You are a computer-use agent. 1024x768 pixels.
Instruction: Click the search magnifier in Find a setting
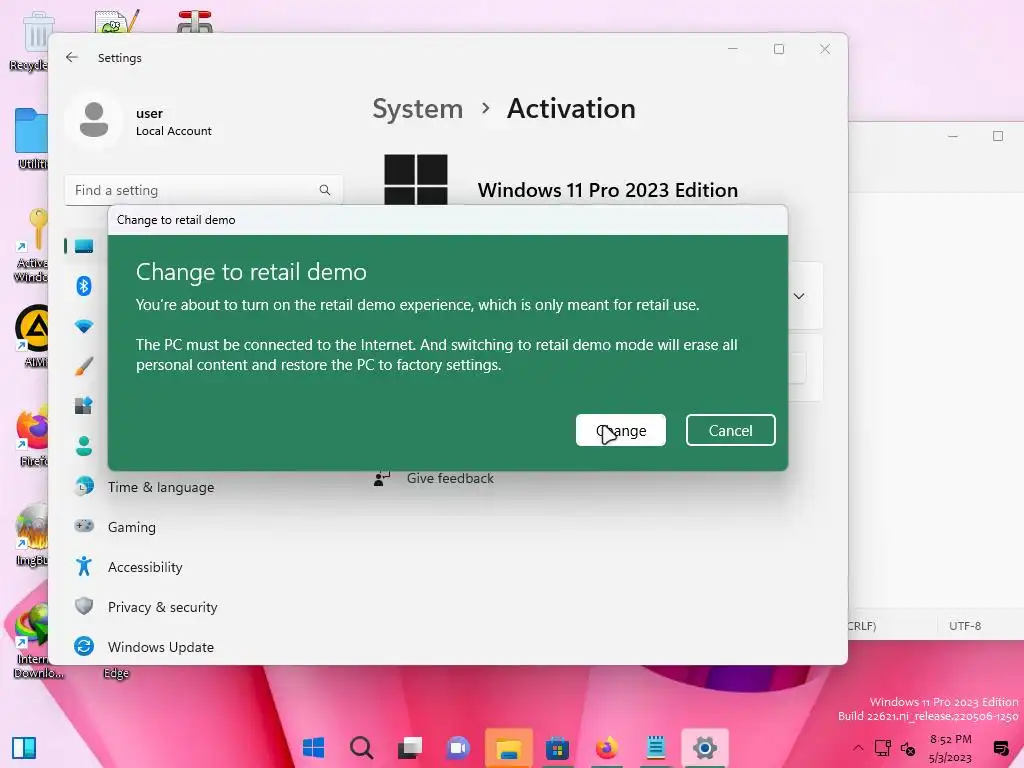click(325, 190)
